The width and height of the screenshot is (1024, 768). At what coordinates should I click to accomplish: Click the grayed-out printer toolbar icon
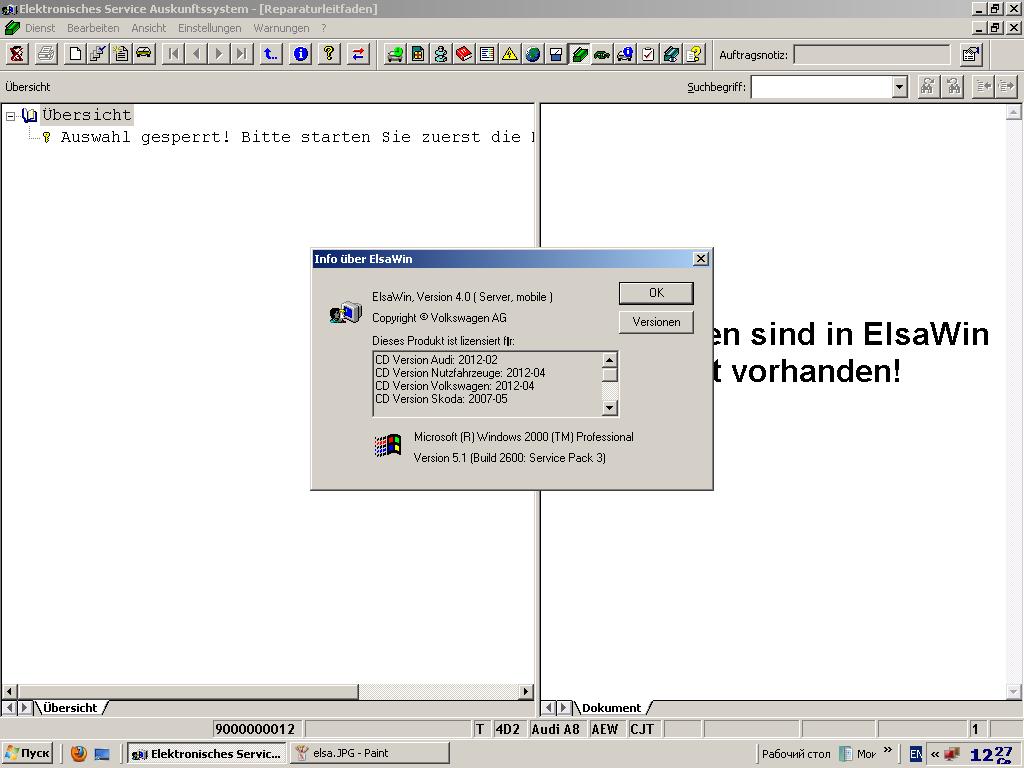click(46, 54)
